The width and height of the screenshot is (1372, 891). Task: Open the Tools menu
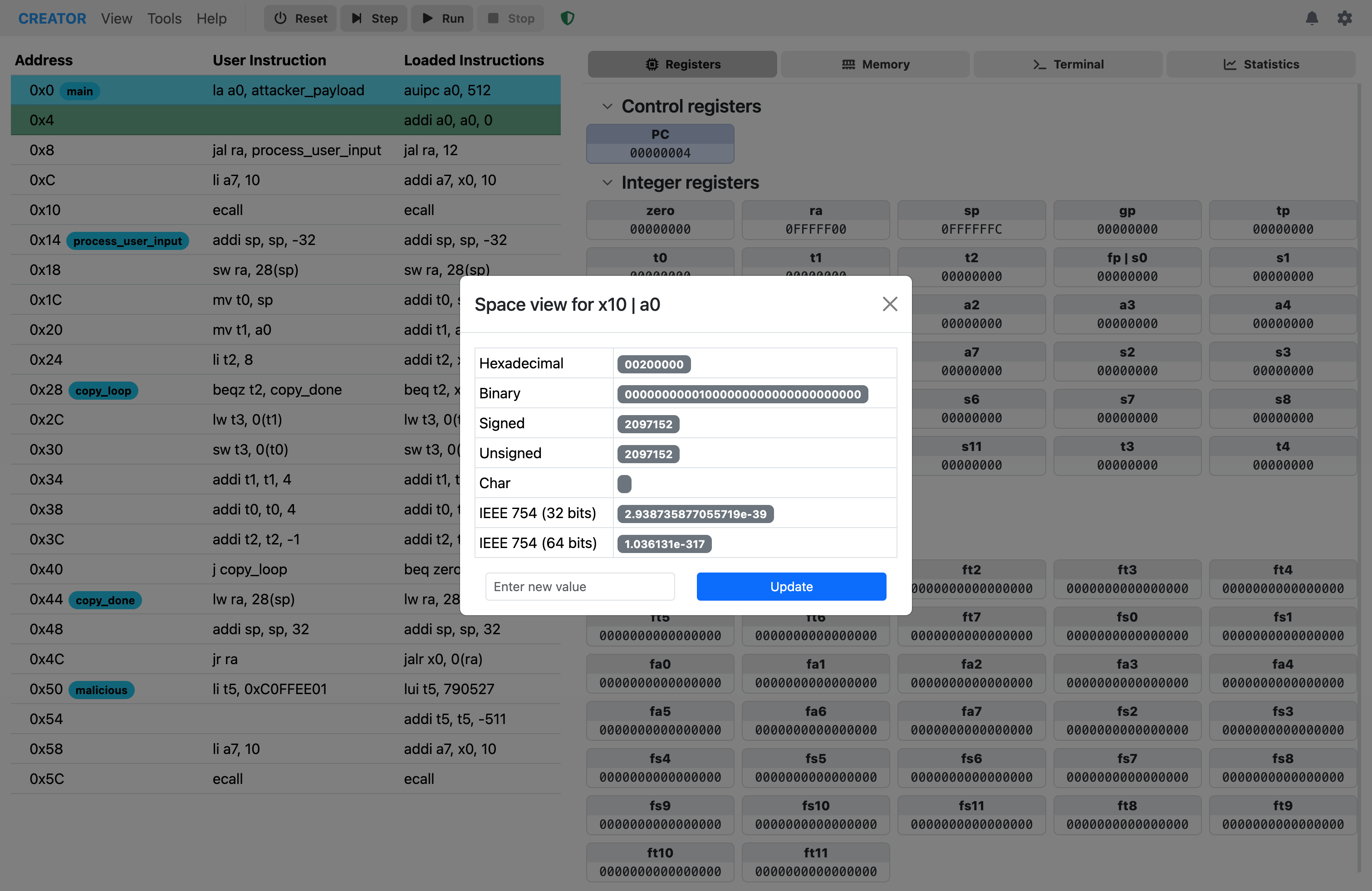164,18
